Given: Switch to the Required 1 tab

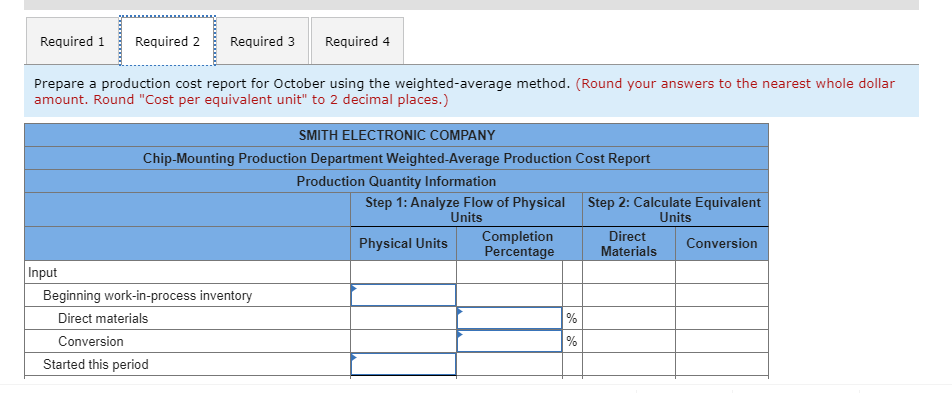Looking at the screenshot, I should (72, 41).
